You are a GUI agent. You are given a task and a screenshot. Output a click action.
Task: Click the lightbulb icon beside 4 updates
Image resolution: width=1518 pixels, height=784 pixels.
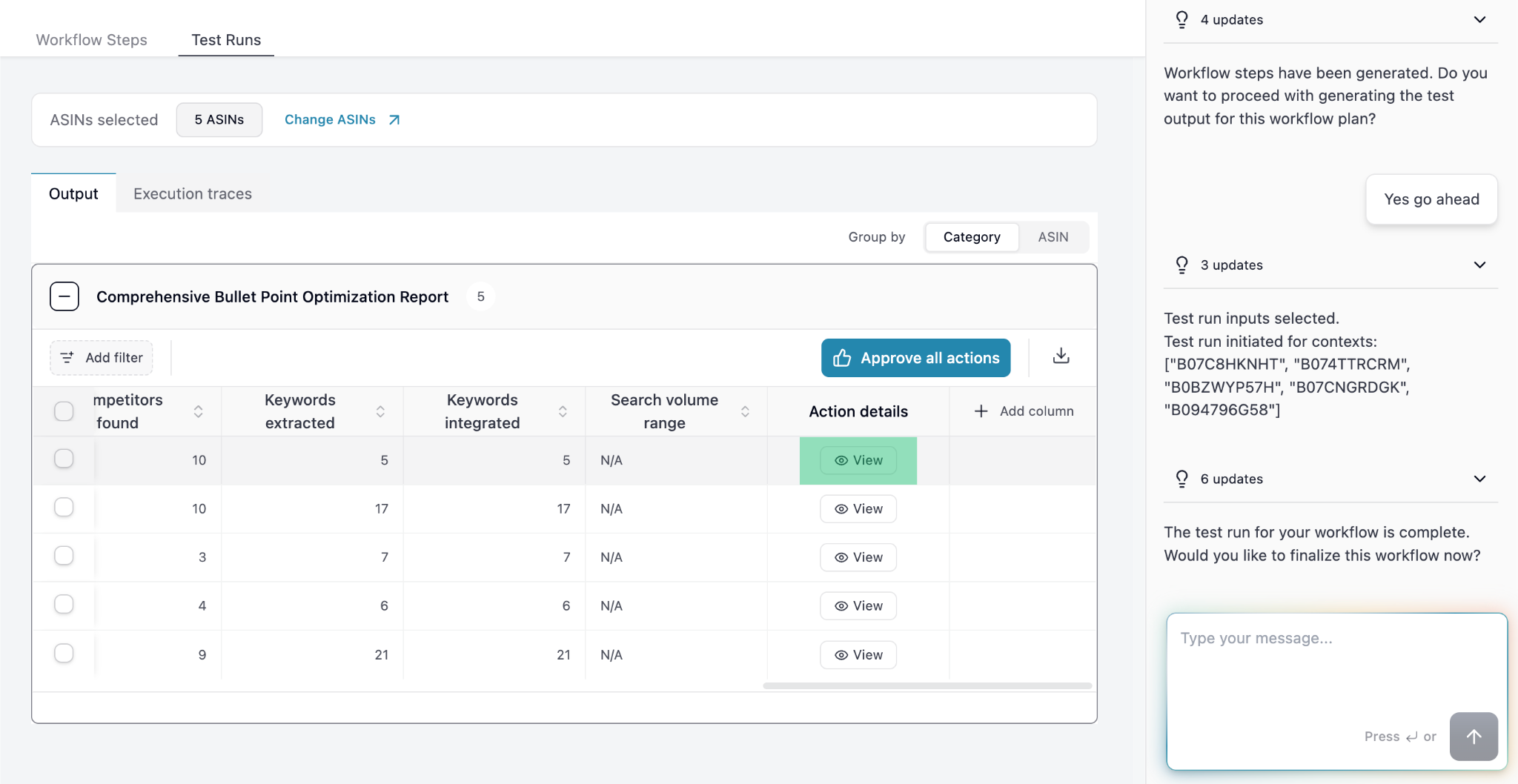point(1181,19)
